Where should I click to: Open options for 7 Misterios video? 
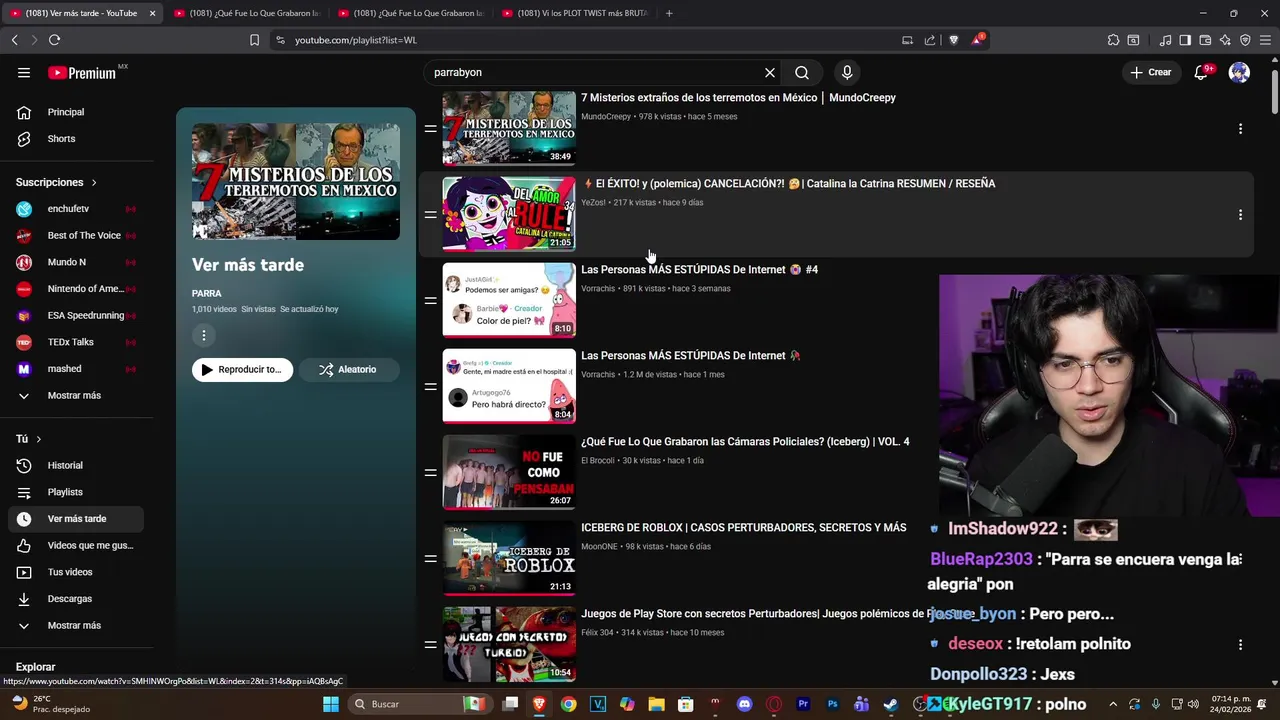tap(1240, 129)
